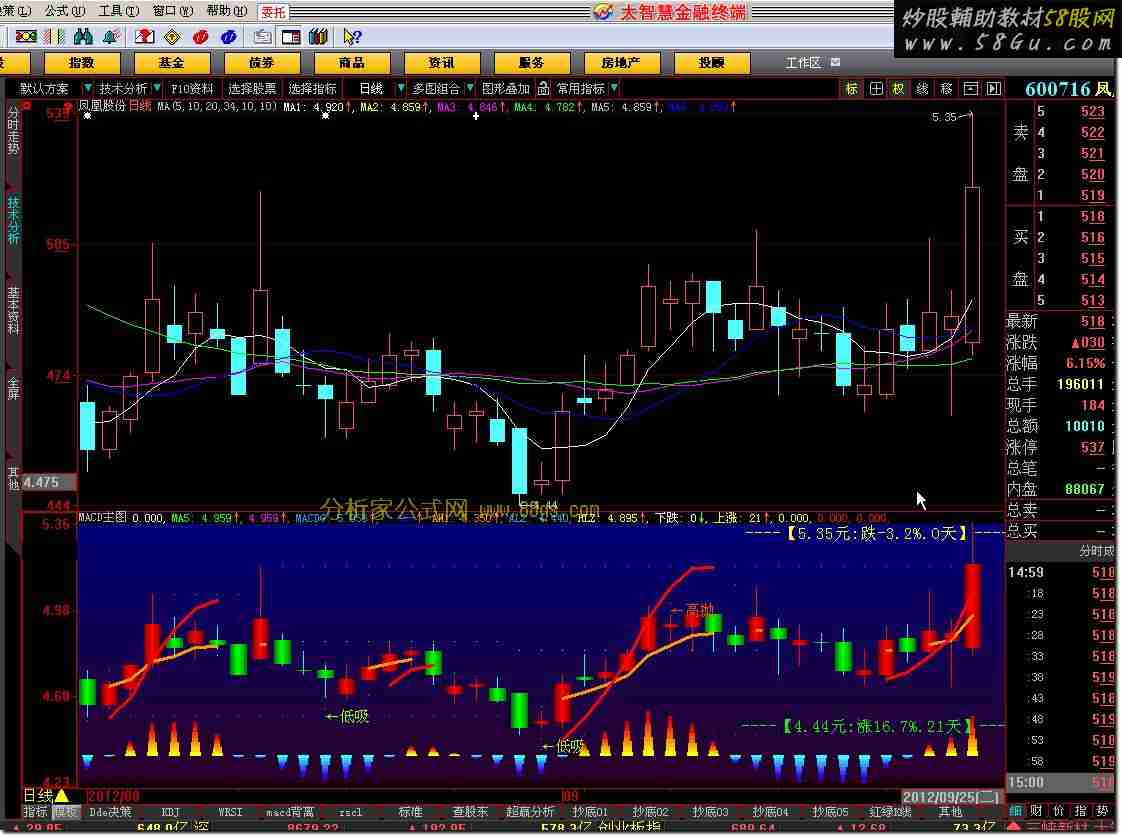The height and width of the screenshot is (837, 1122).
Task: Expand the 技术分析 dropdown arrow
Action: 157,88
